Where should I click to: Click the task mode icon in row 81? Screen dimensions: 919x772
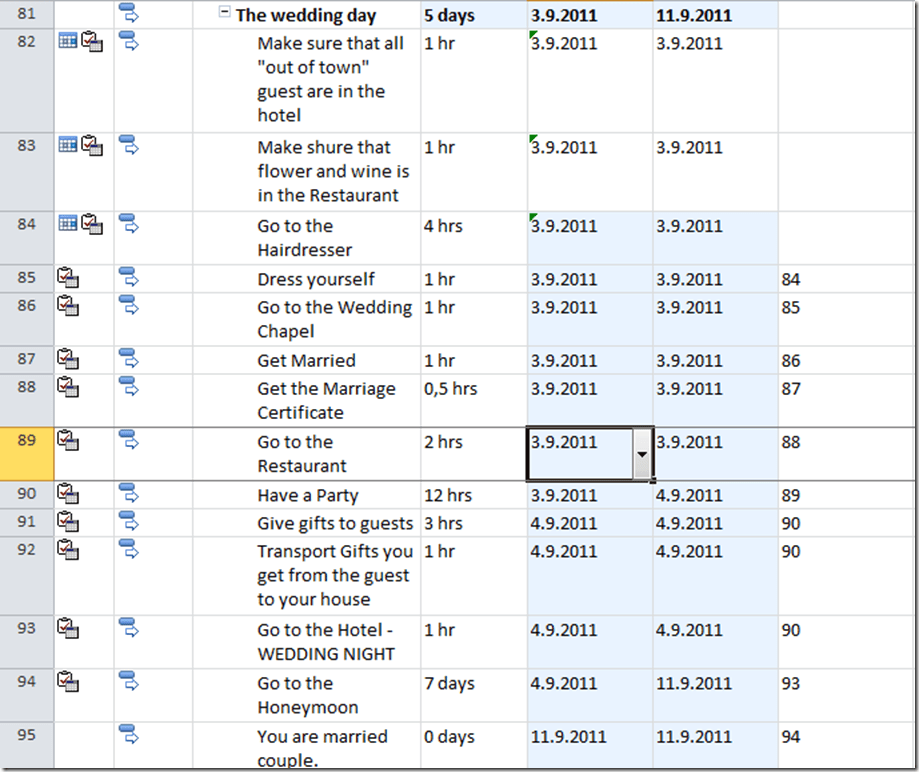click(128, 13)
